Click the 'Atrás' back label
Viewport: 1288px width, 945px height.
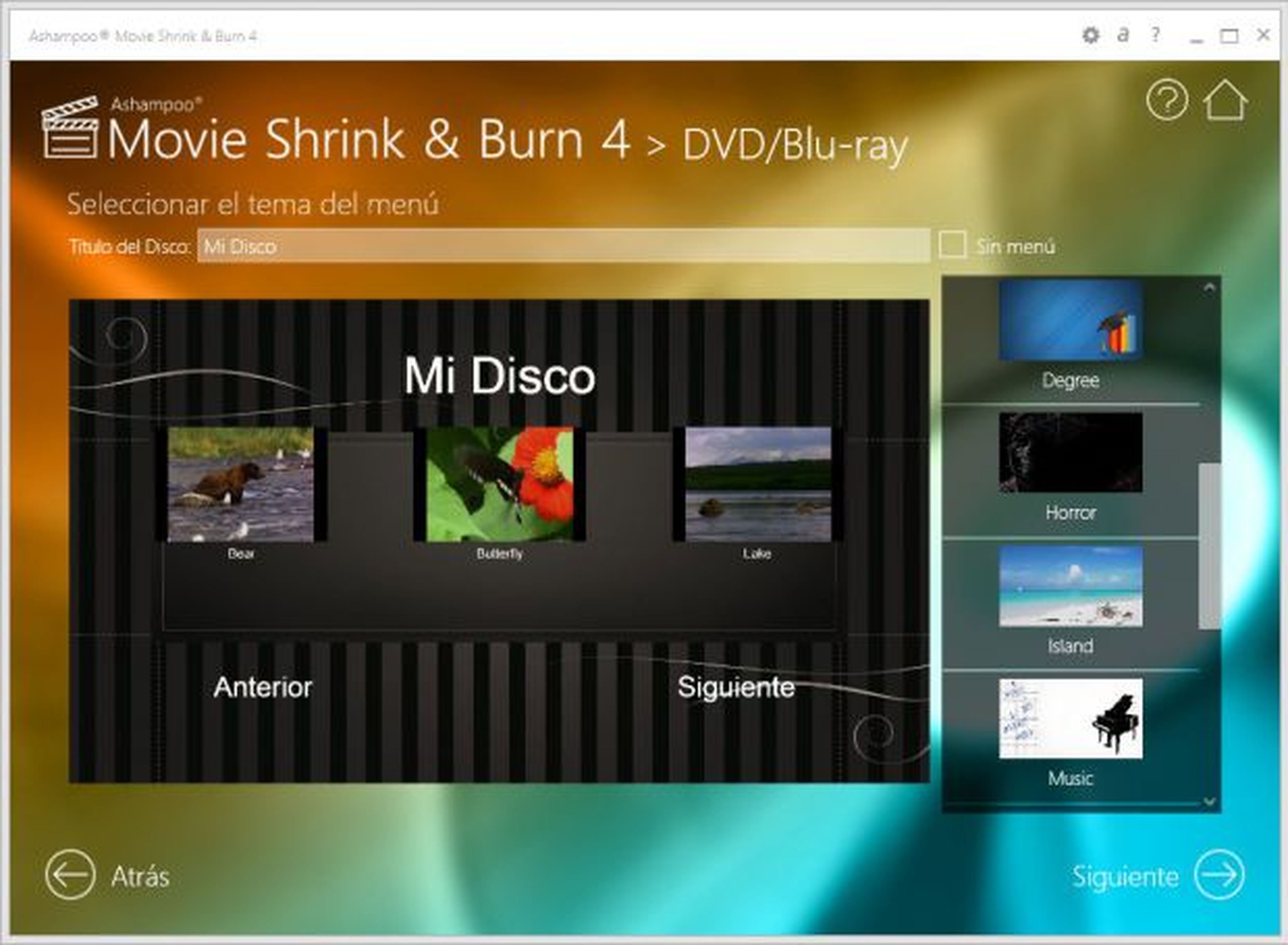pyautogui.click(x=140, y=876)
